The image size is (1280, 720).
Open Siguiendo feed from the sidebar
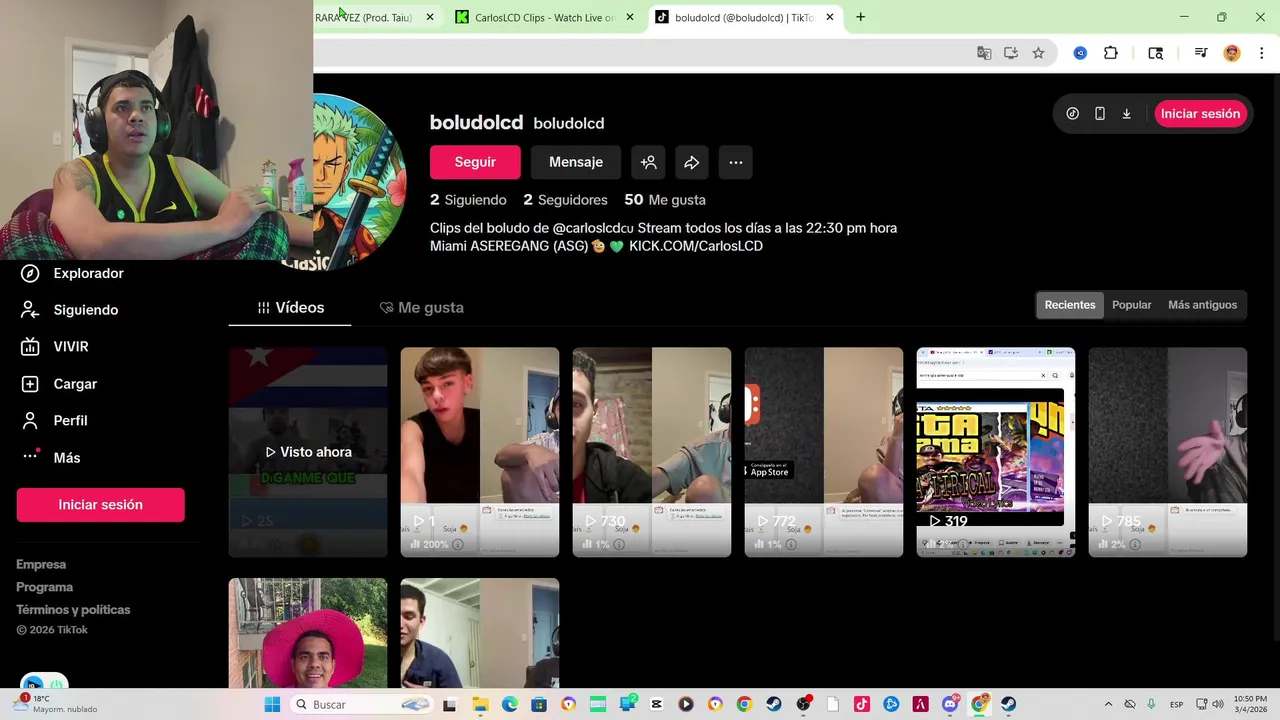[x=69, y=310]
